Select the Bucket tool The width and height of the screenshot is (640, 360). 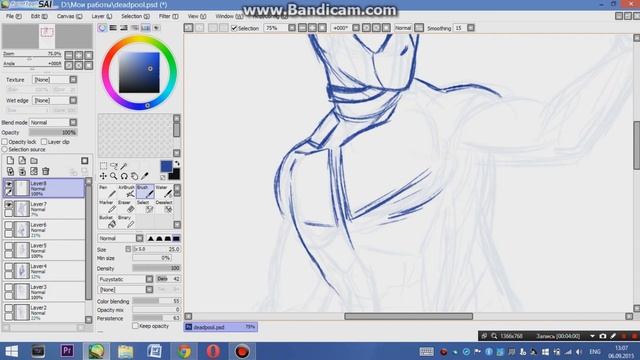click(108, 222)
